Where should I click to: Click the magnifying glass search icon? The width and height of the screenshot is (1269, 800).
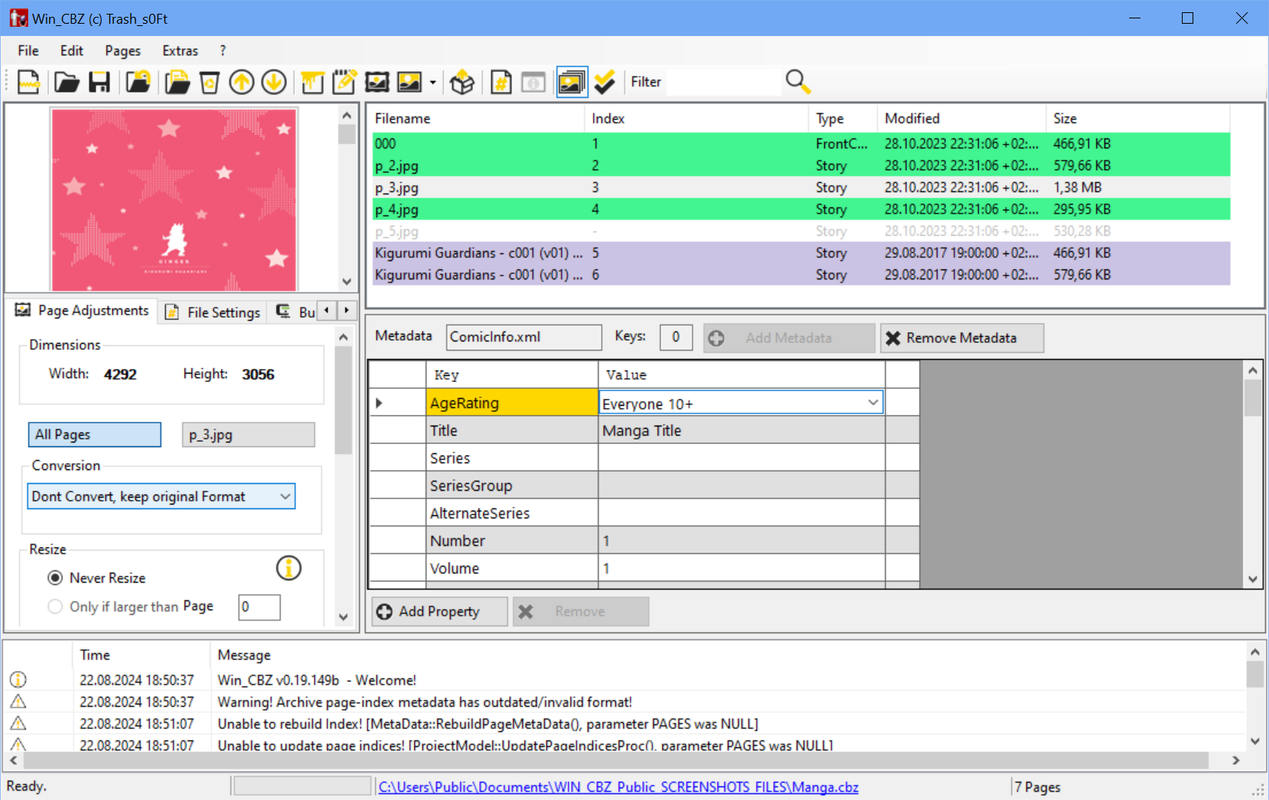[797, 82]
